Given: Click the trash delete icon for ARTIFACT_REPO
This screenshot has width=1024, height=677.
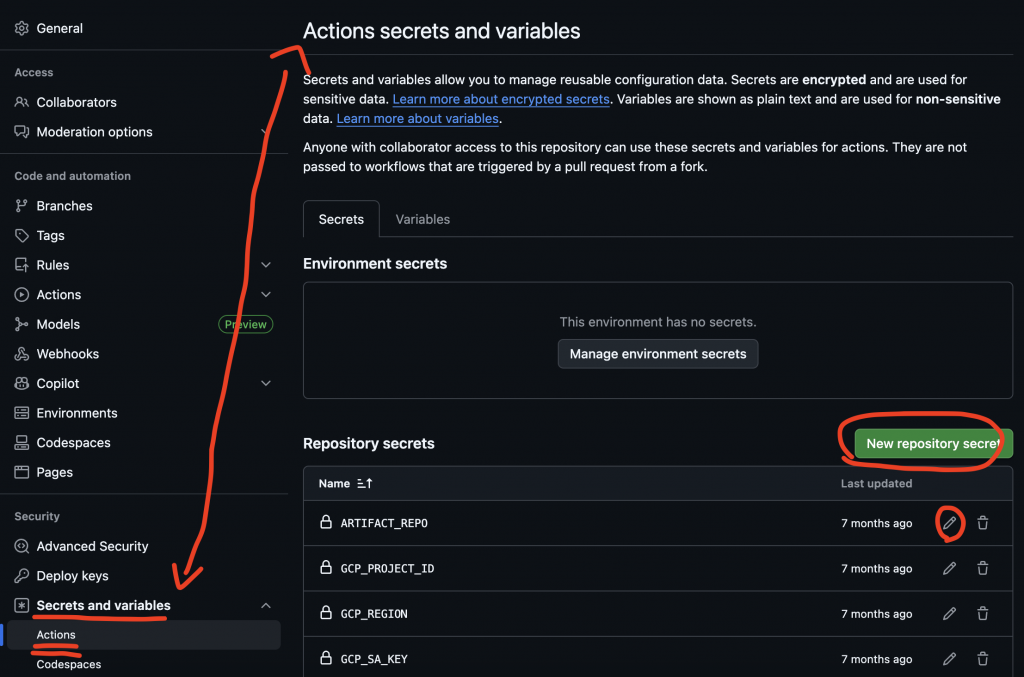Looking at the screenshot, I should [x=983, y=523].
